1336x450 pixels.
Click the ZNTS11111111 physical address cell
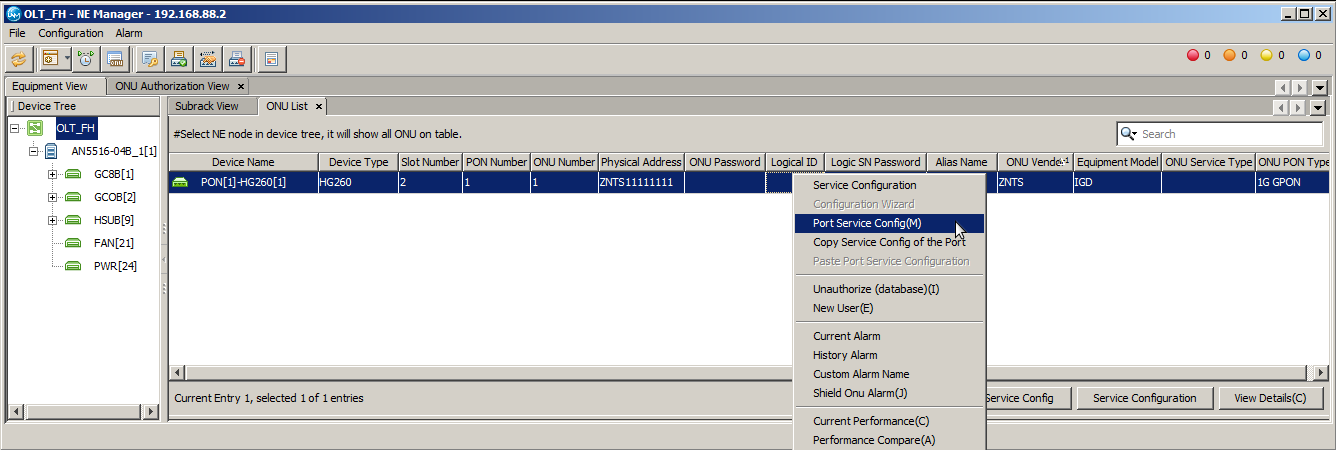coord(641,182)
